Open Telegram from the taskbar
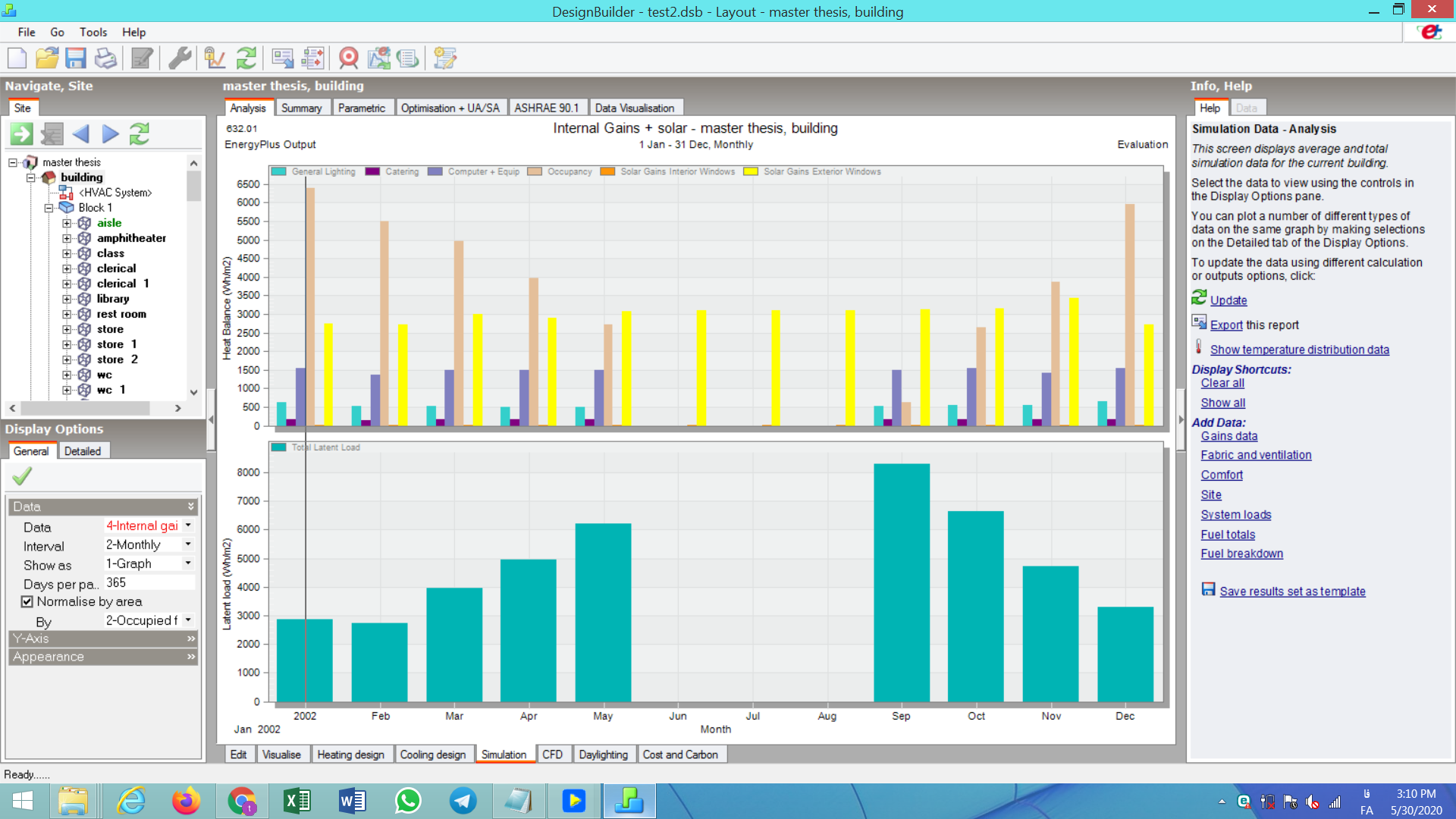The image size is (1456, 819). 463,801
